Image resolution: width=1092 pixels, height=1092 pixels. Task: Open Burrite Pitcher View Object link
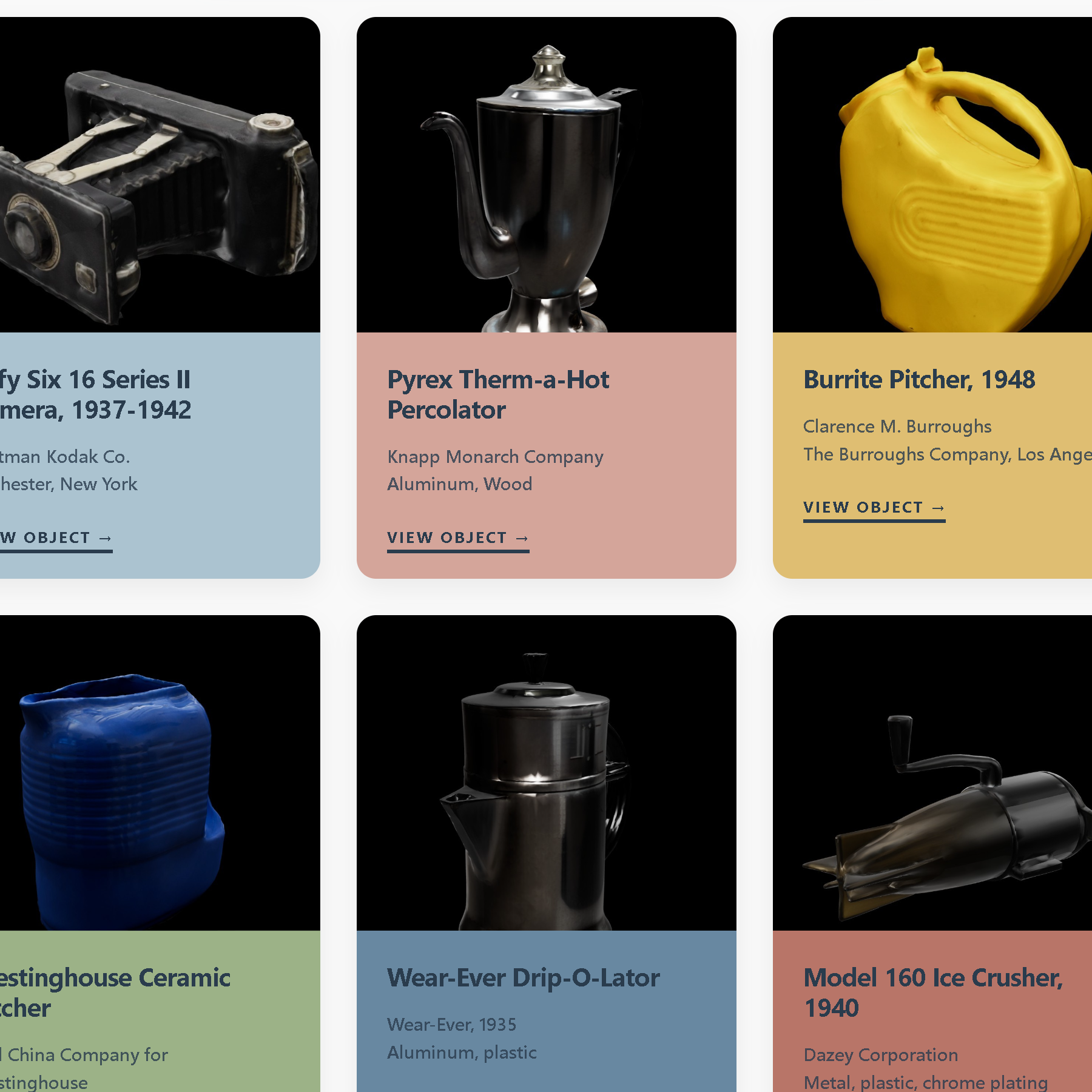click(874, 508)
